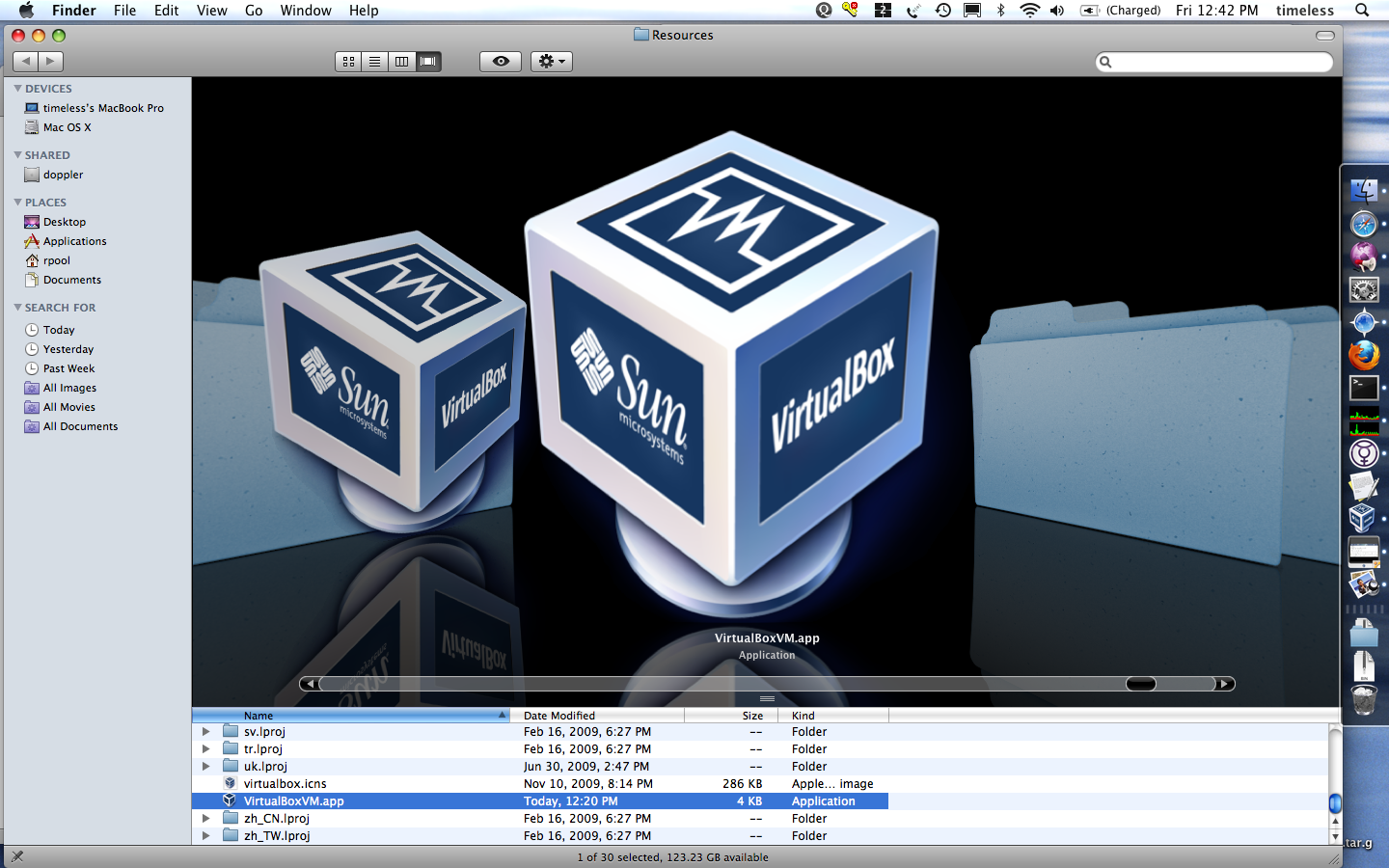Open the Finder menu

tap(74, 11)
